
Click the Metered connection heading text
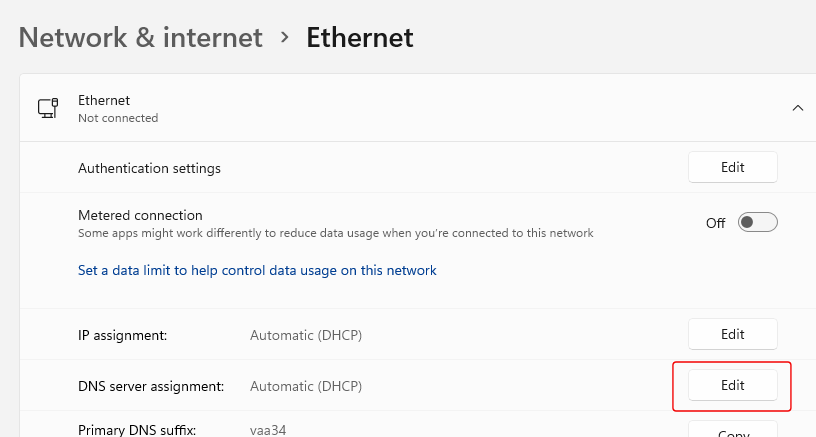(x=140, y=215)
